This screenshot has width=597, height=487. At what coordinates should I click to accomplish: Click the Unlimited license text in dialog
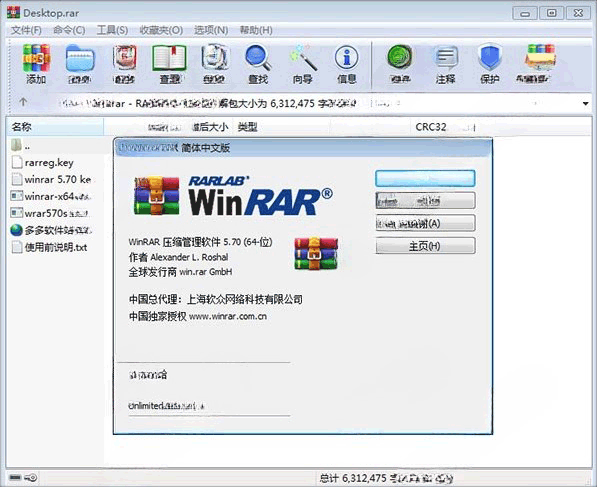click(166, 406)
